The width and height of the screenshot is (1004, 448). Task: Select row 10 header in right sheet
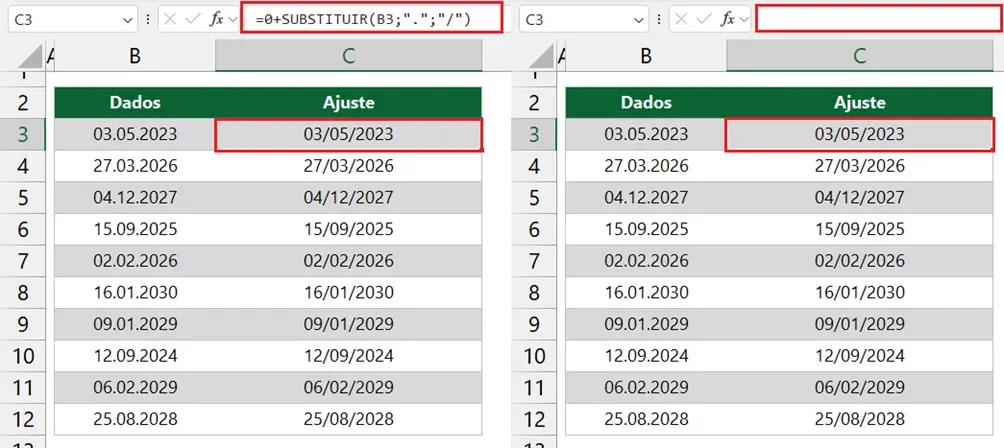click(x=534, y=356)
